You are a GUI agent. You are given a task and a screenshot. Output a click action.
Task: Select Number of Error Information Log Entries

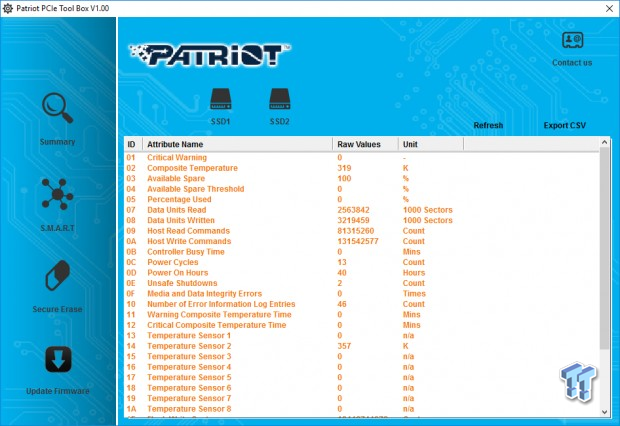click(x=362, y=304)
